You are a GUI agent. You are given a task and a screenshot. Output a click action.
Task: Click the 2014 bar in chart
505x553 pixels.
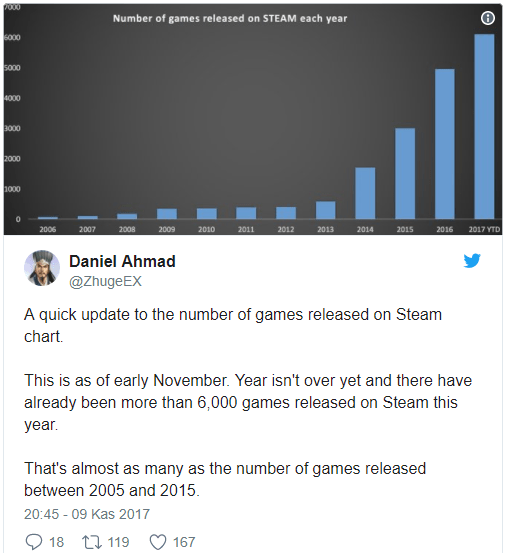pos(365,193)
